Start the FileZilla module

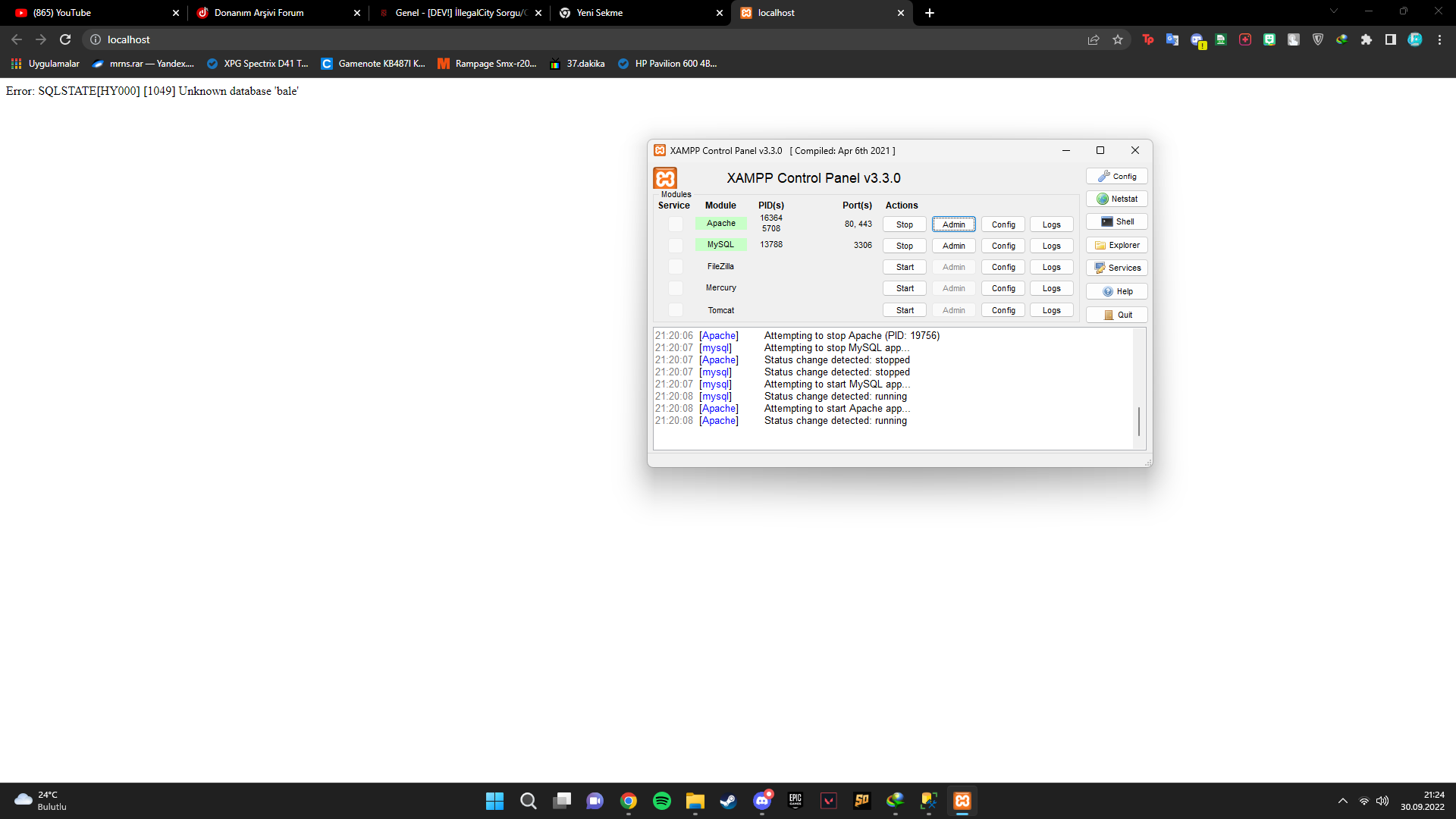point(905,267)
